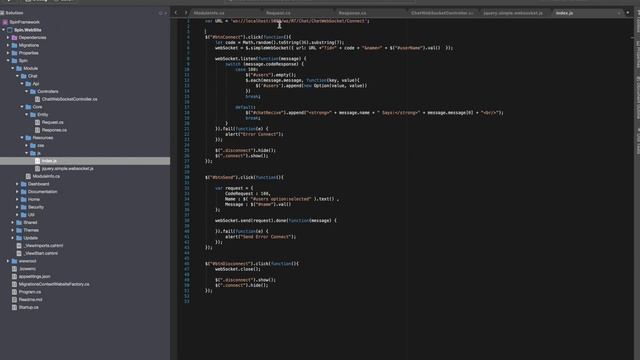Expand the Migrations folder arrow
Screen dimensions: 640x360
[x=8, y=45]
